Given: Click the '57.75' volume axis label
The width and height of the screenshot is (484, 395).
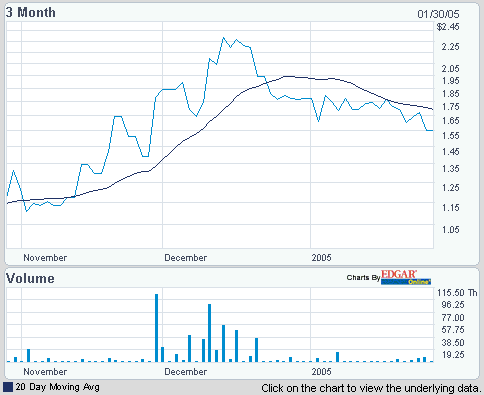Looking at the screenshot, I should [x=453, y=330].
